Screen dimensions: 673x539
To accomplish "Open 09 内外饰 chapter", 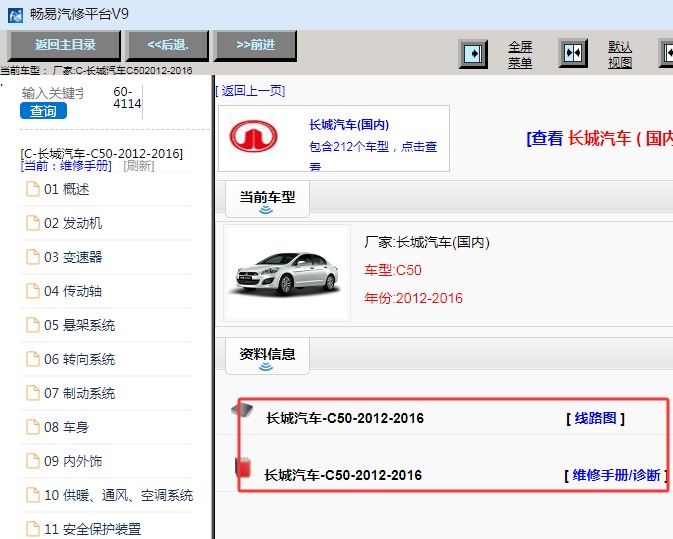I will (x=73, y=461).
